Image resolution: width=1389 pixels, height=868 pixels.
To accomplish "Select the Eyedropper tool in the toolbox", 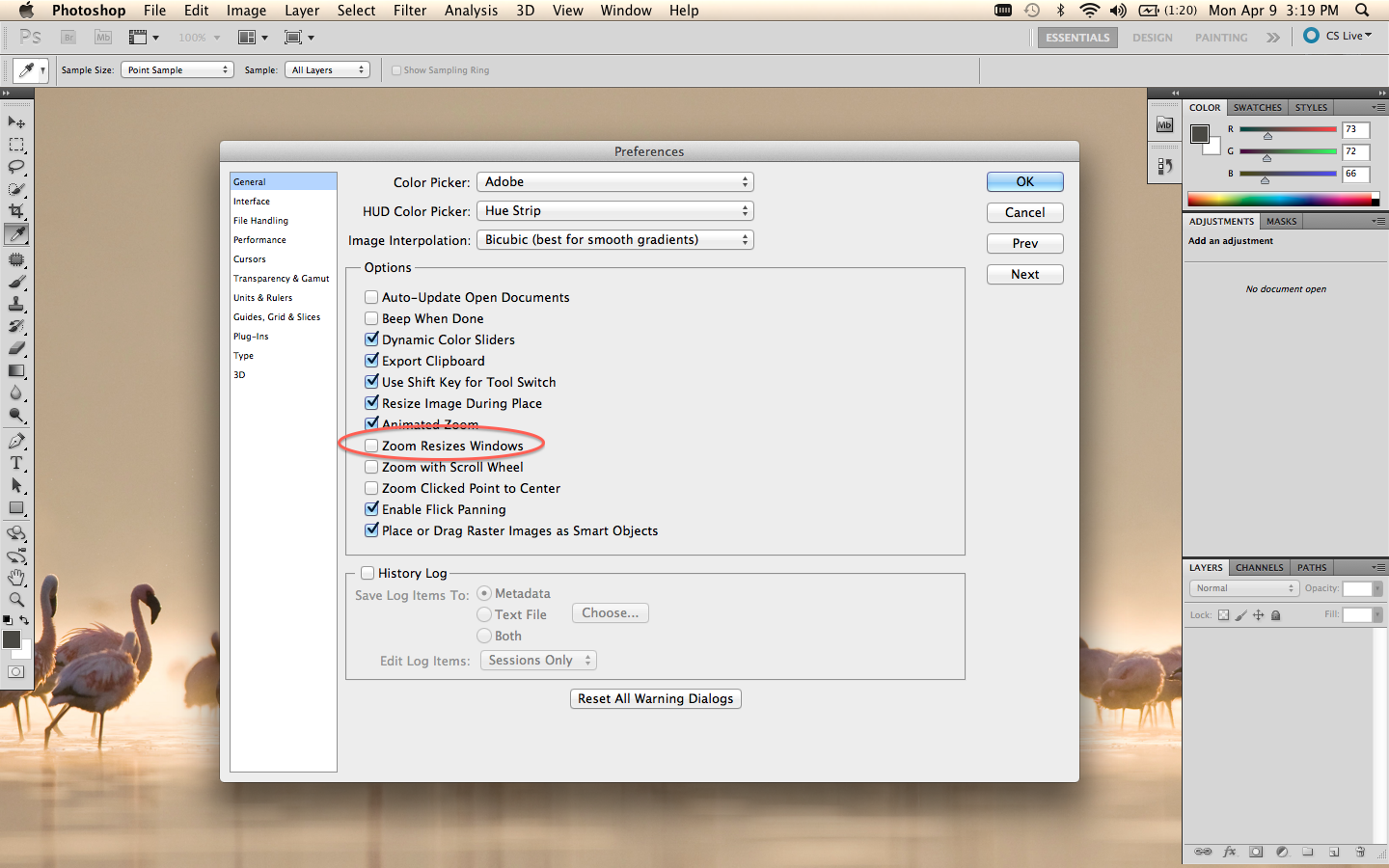I will coord(16,234).
